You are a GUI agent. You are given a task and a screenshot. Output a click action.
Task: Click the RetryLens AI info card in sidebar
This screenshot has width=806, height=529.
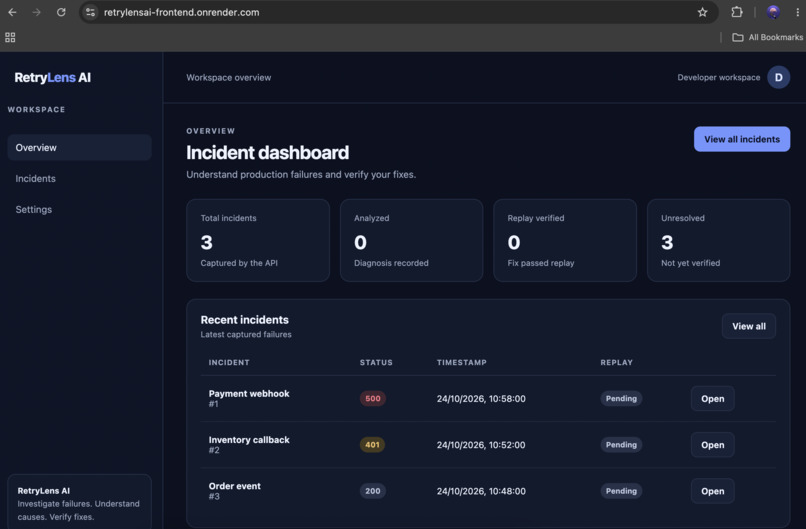[79, 502]
